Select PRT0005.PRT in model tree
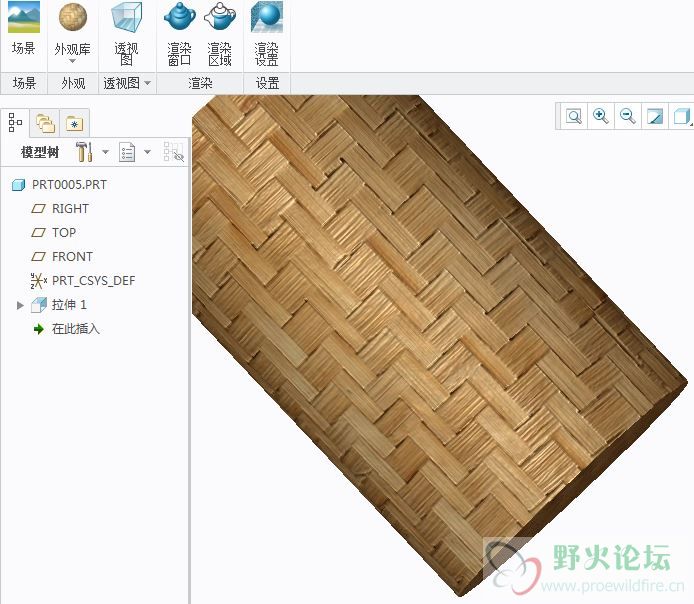Screen dimensions: 694x604 69,185
